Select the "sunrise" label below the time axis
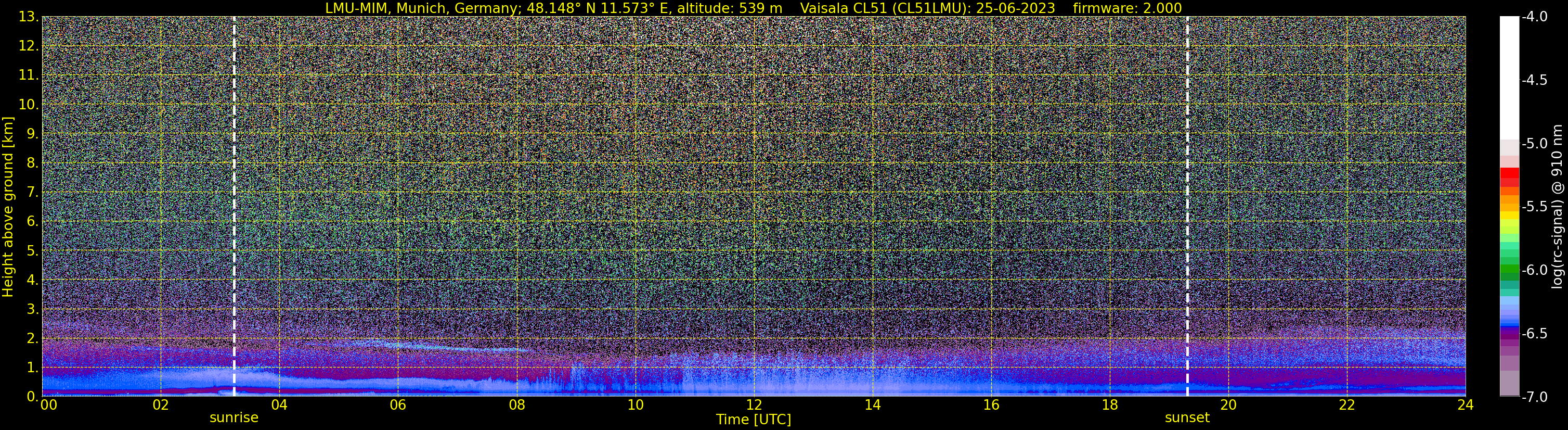 (x=234, y=418)
